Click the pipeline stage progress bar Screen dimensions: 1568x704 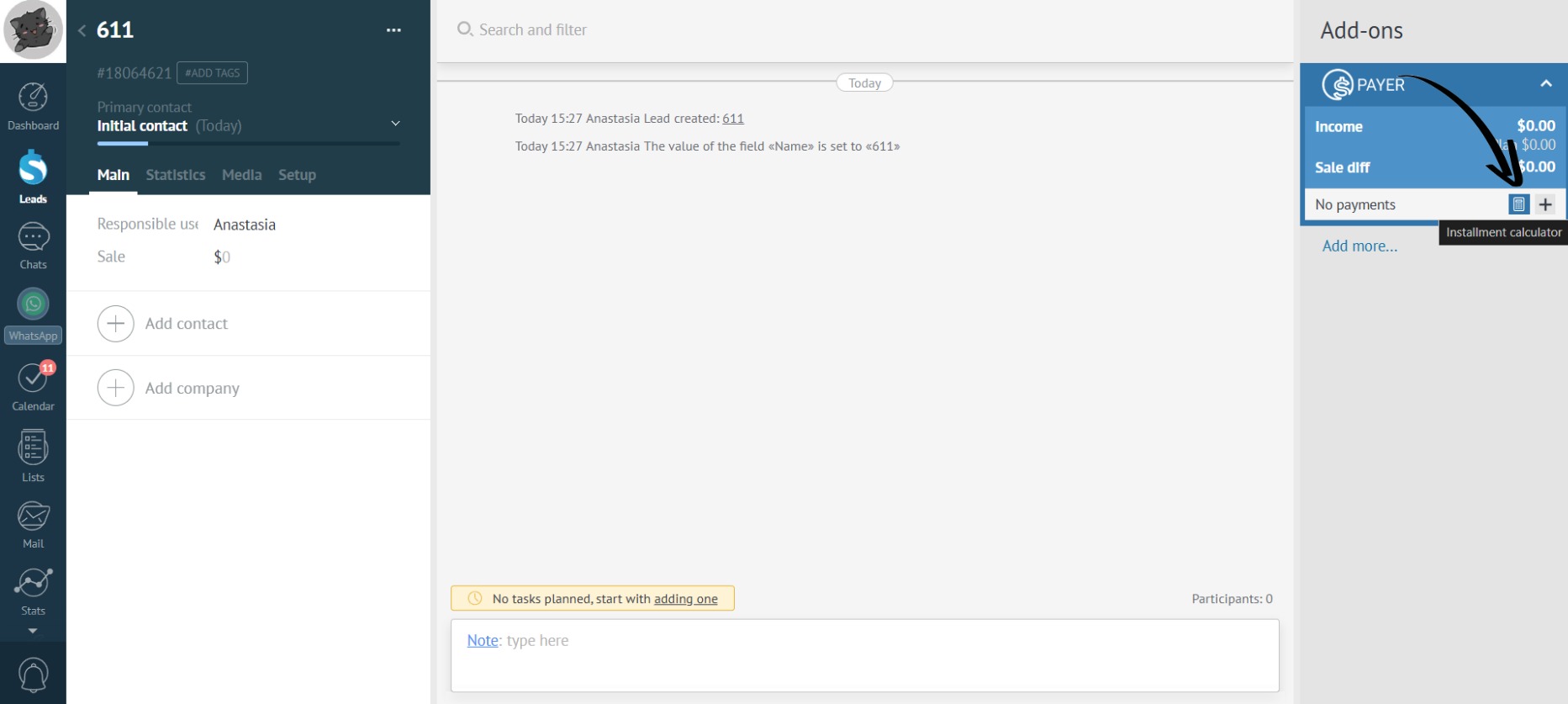coord(248,144)
